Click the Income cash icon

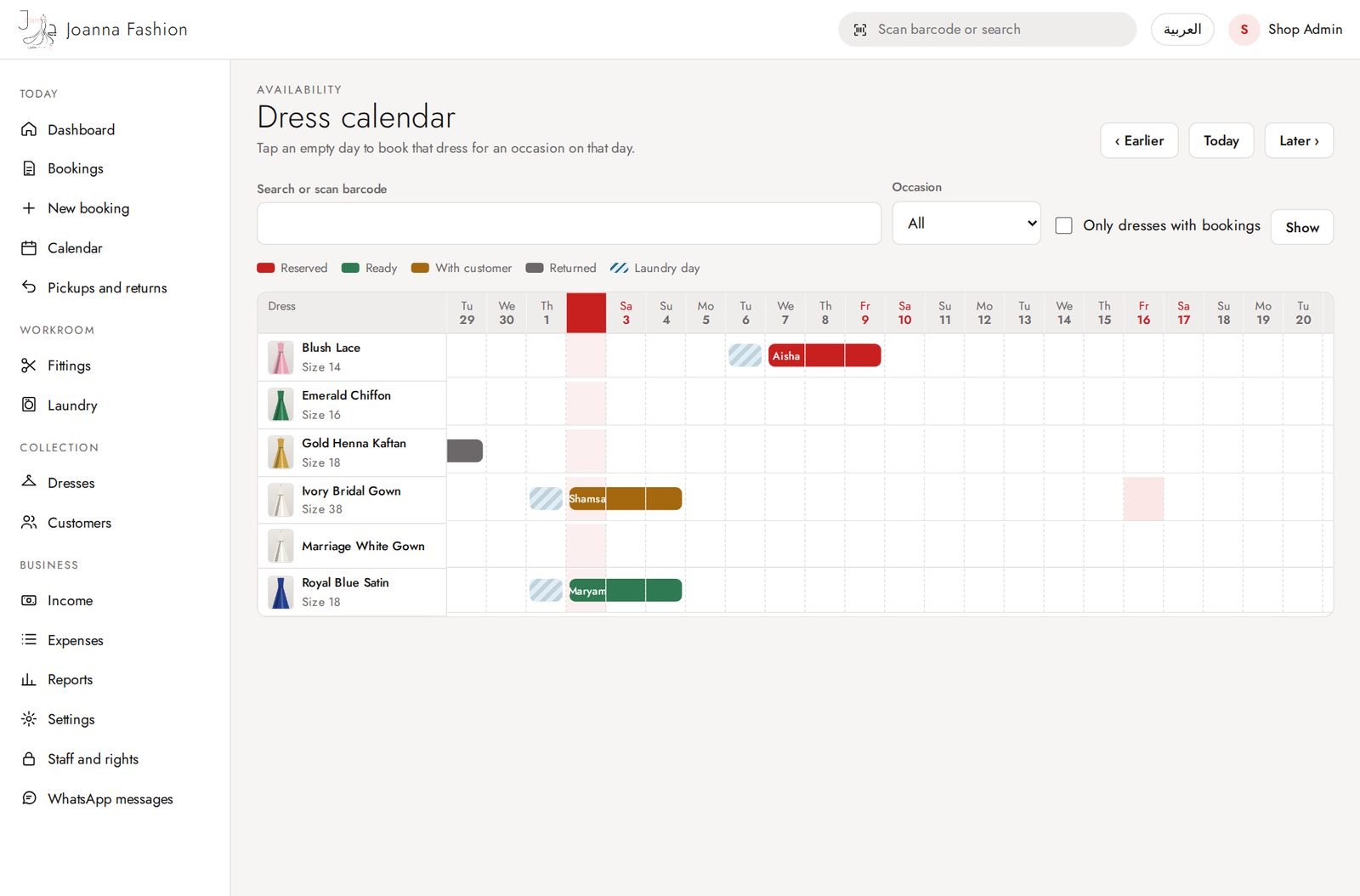point(29,600)
